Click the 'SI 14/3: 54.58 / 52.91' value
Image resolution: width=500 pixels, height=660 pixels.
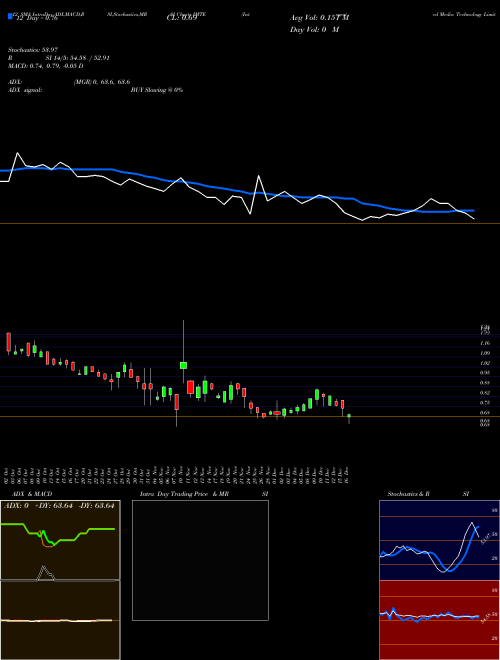78,58
